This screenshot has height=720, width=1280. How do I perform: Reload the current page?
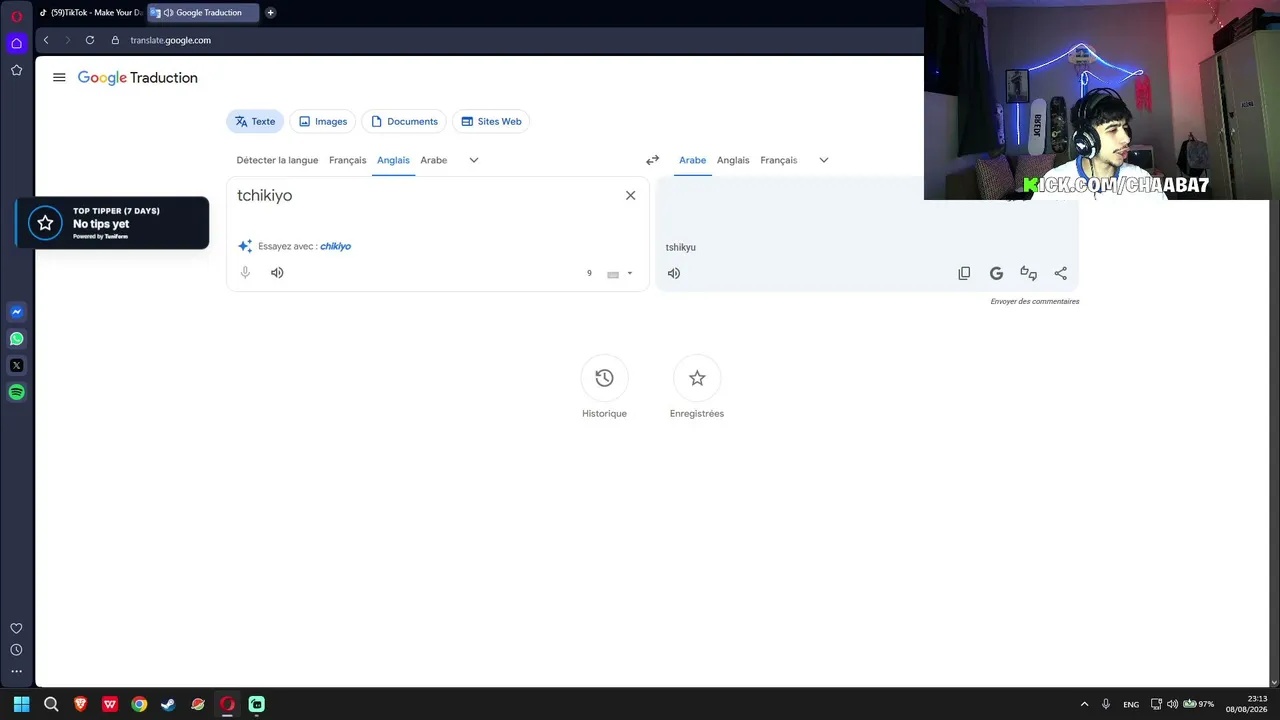(90, 40)
